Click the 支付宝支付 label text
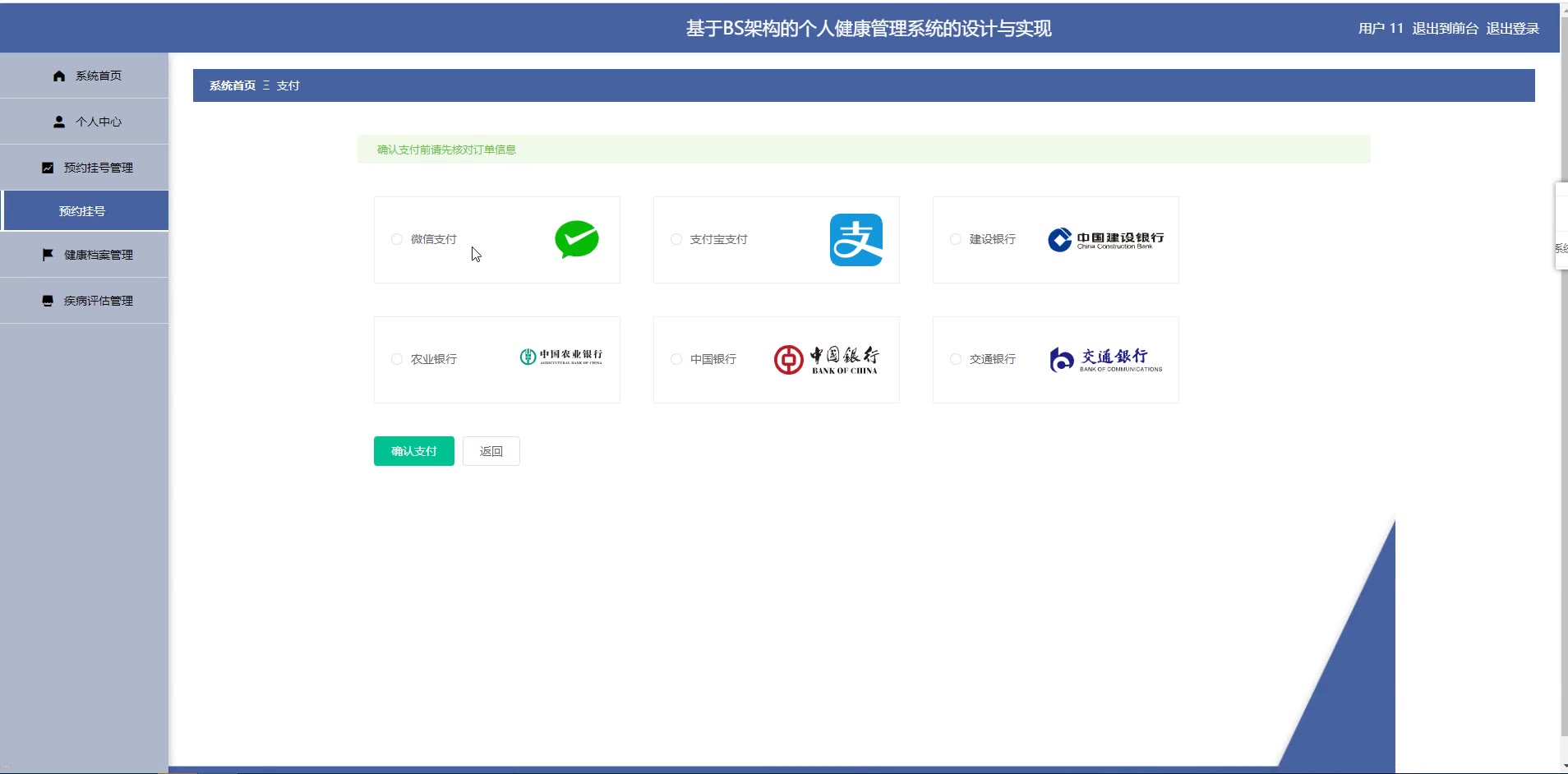This screenshot has height=774, width=1568. tap(719, 239)
